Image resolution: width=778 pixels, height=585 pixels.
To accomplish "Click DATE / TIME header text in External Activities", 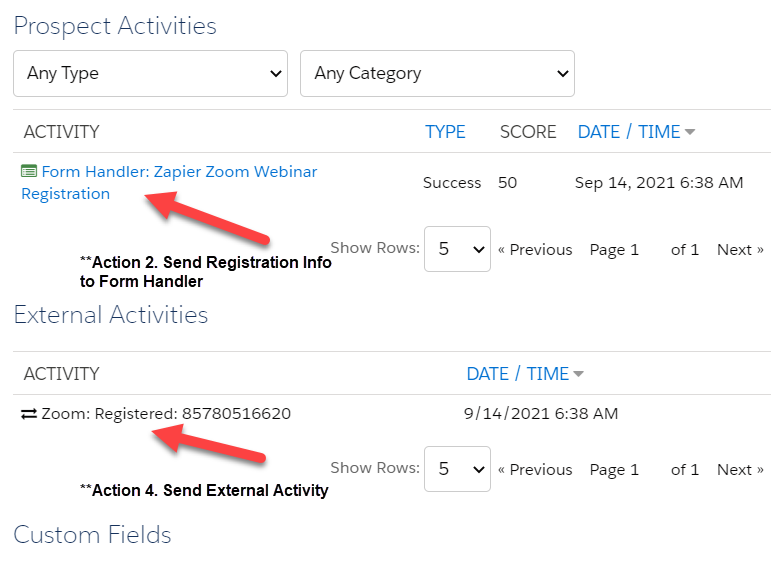I will pos(517,374).
